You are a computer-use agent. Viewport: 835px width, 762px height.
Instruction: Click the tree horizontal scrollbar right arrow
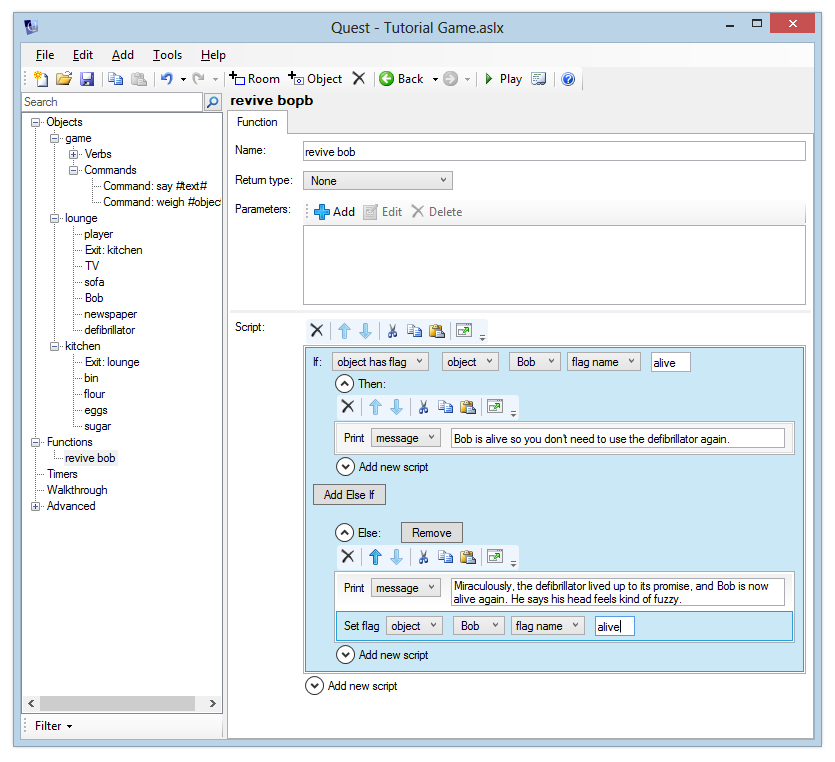[x=212, y=703]
